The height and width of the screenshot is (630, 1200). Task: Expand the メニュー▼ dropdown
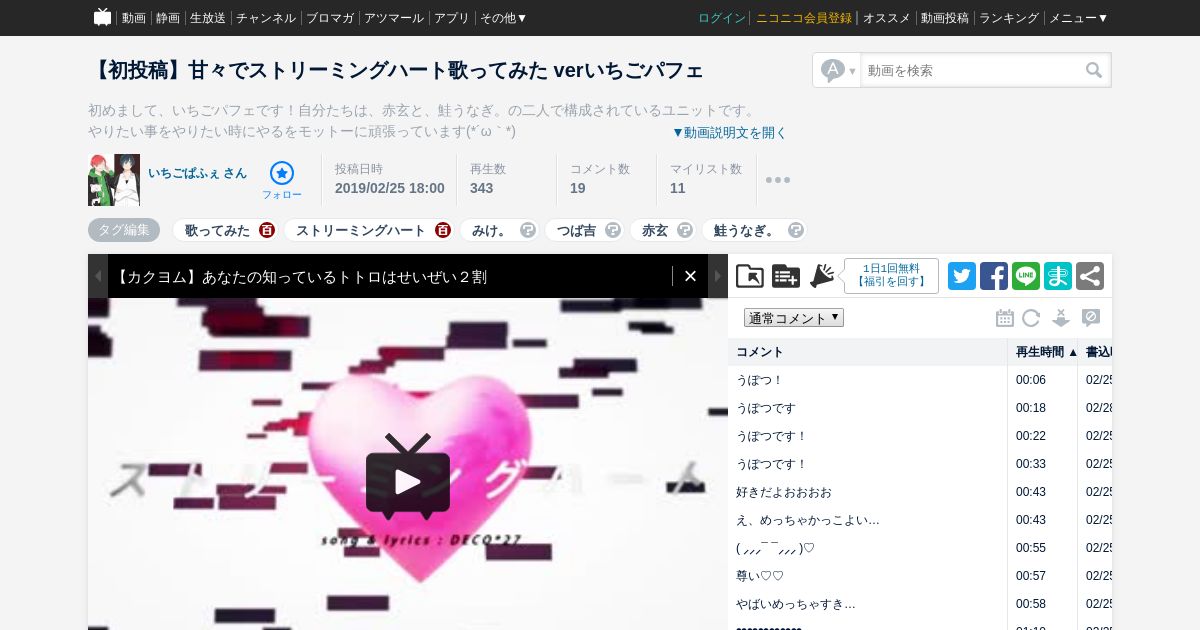[x=1078, y=18]
